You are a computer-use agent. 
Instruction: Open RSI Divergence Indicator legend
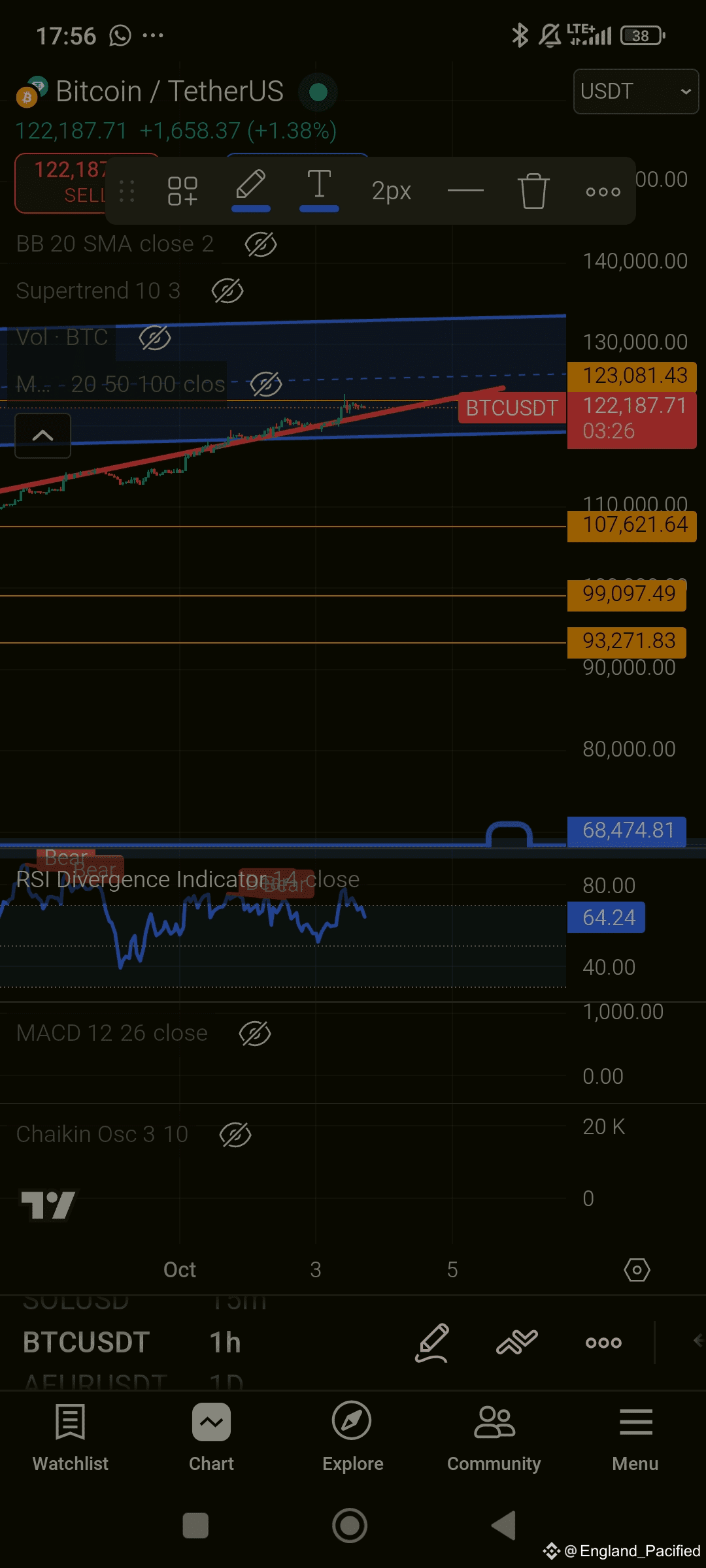[188, 879]
